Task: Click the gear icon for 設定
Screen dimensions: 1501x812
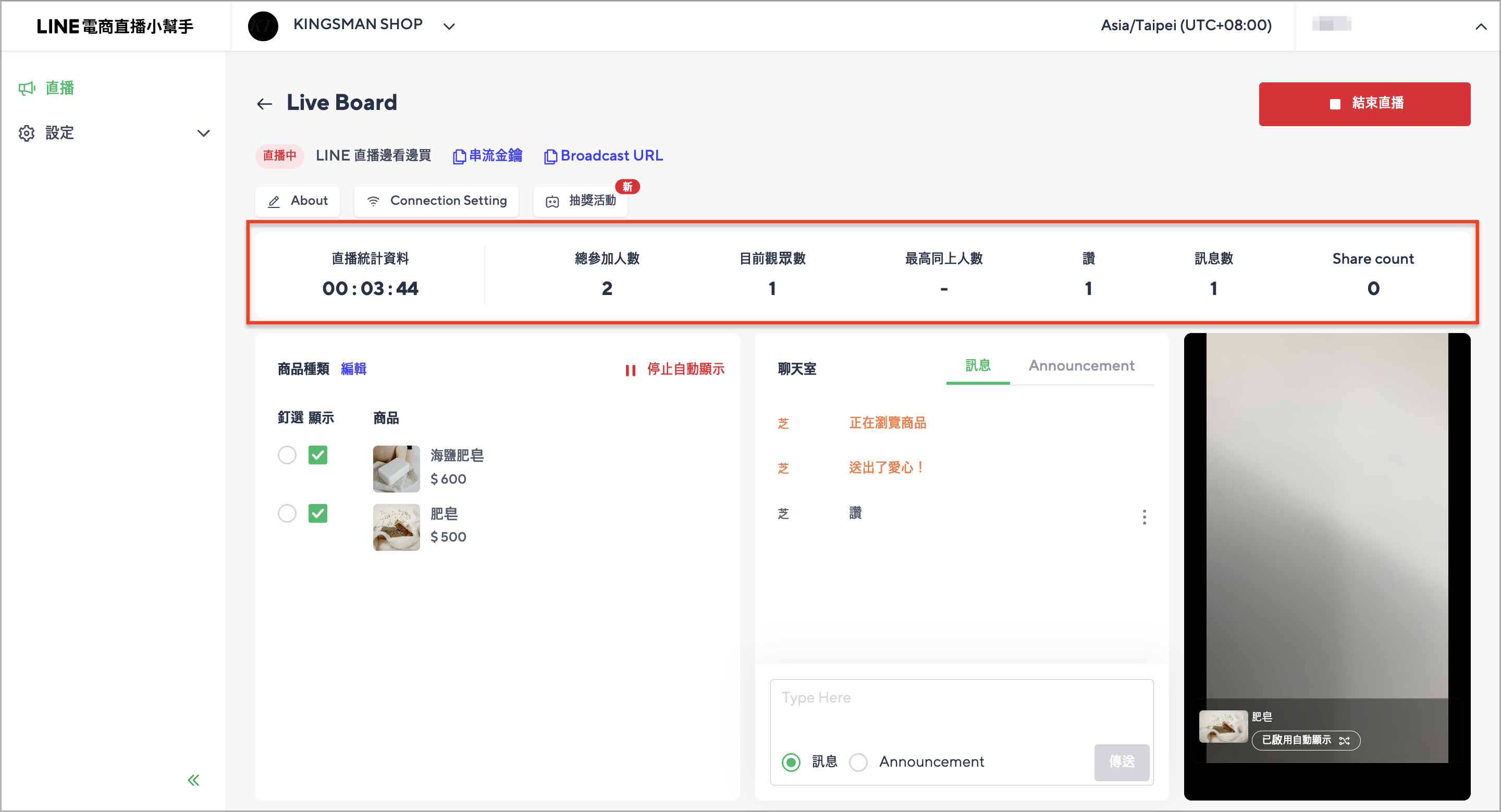Action: point(27,133)
